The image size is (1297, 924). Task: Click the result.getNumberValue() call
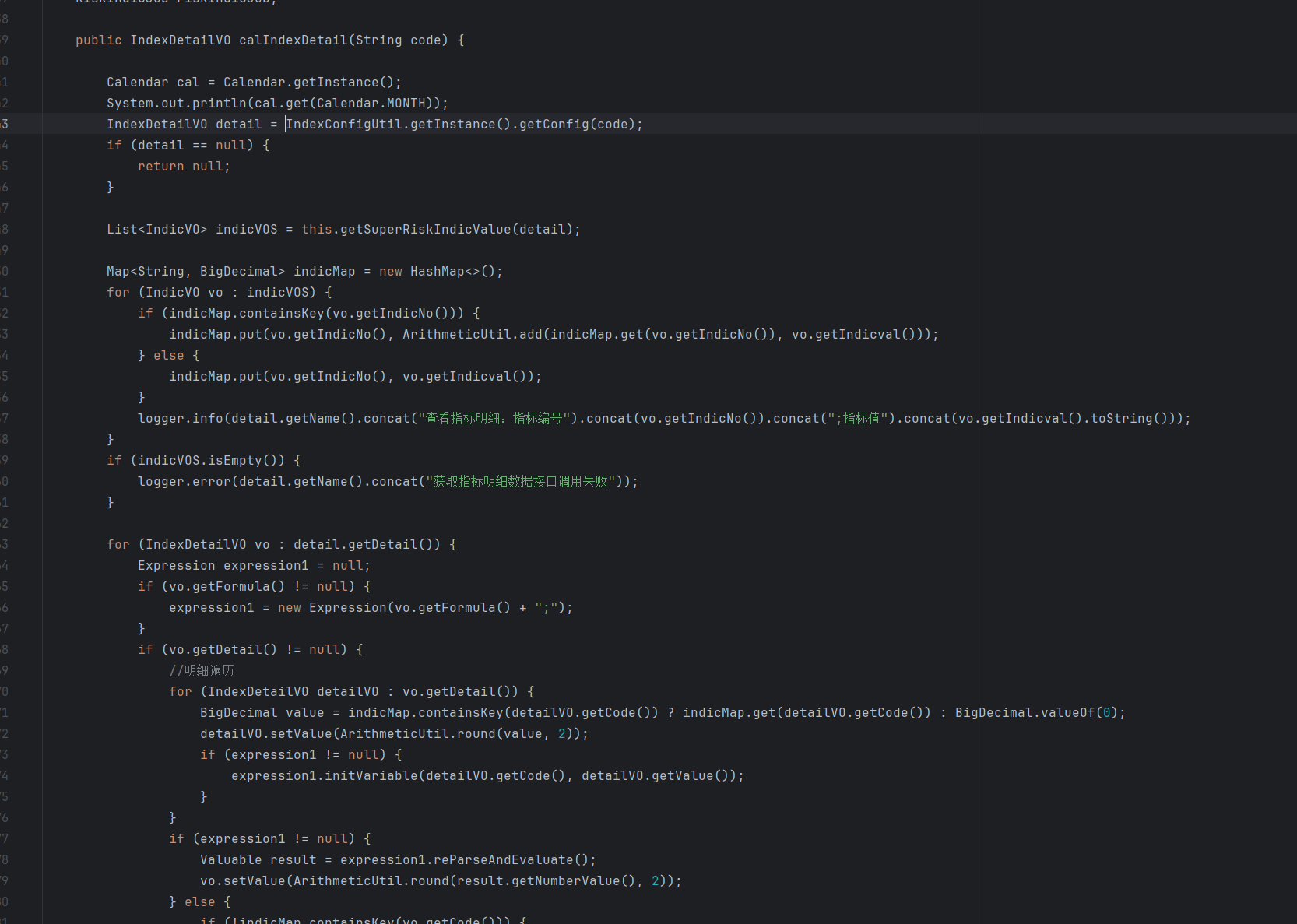tap(546, 880)
